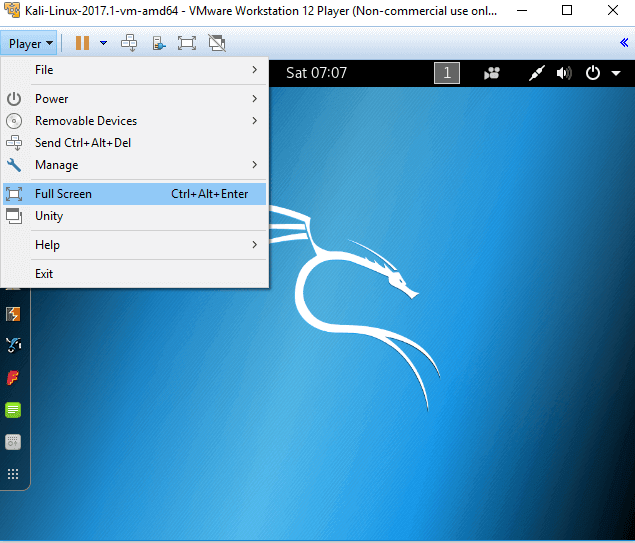Click the eyedropper icon in Kali's top bar
This screenshot has width=635, height=543.
(537, 73)
